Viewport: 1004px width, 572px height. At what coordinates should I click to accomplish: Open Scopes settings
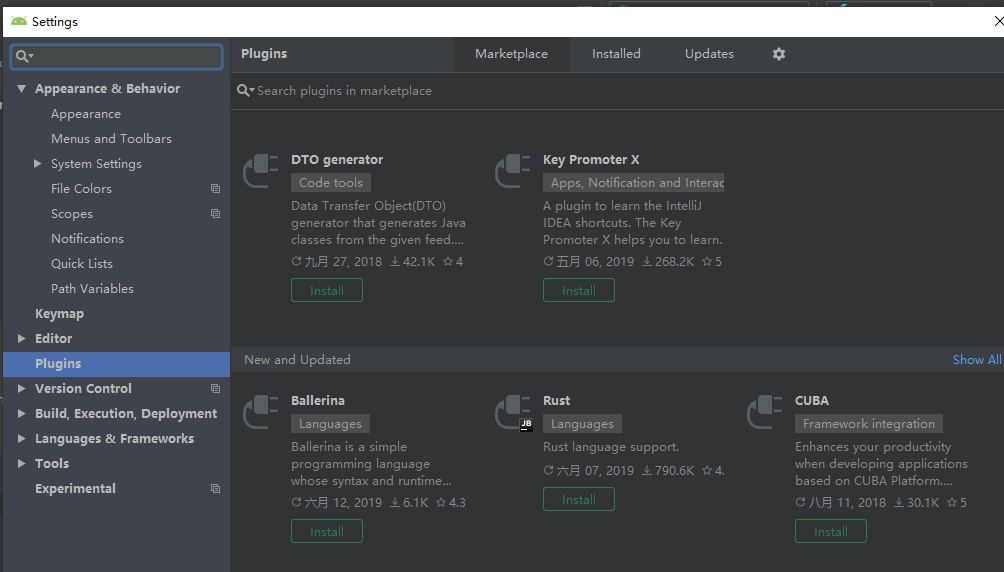[72, 214]
